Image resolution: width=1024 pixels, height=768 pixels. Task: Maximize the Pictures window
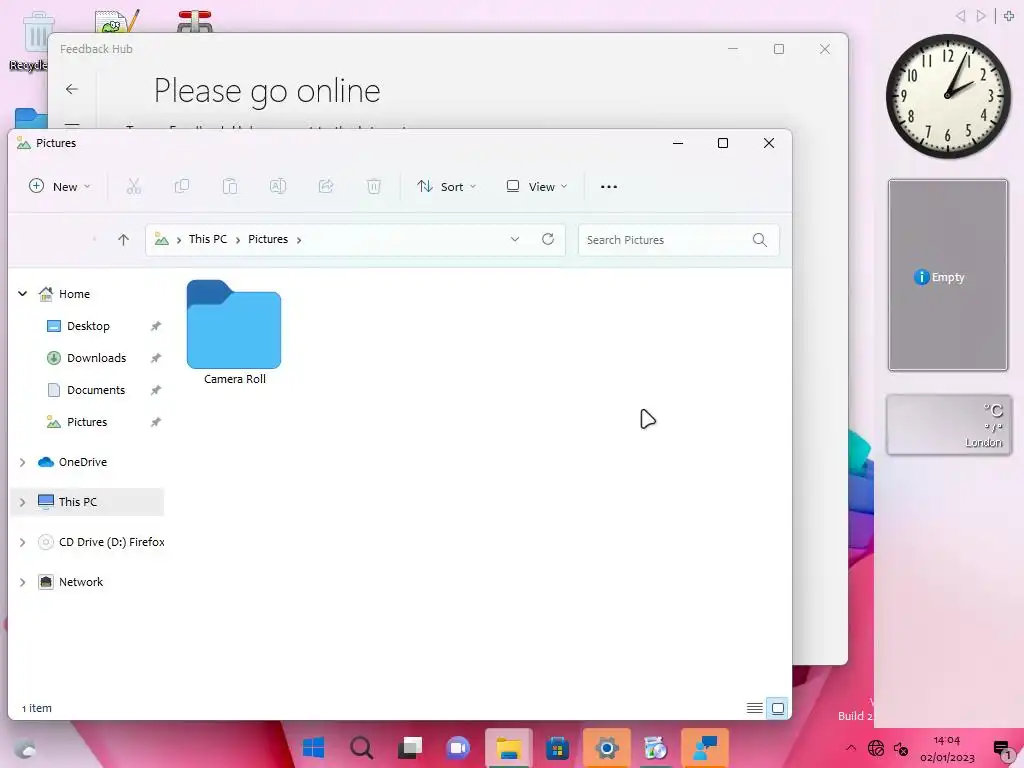coord(723,143)
